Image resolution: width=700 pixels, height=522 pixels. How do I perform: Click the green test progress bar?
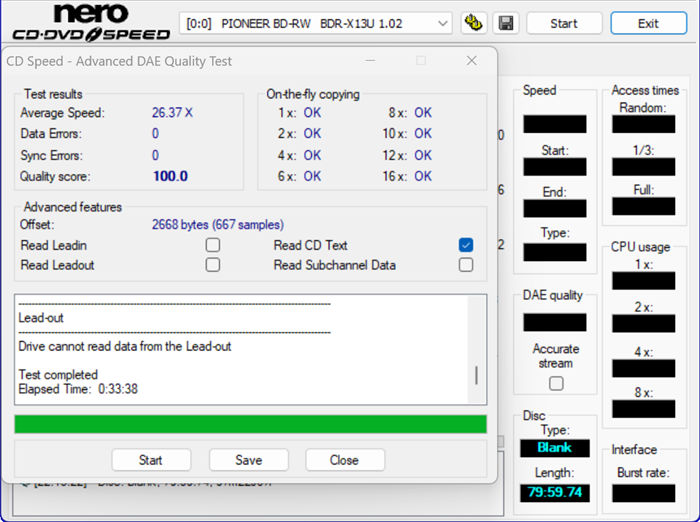[x=250, y=424]
